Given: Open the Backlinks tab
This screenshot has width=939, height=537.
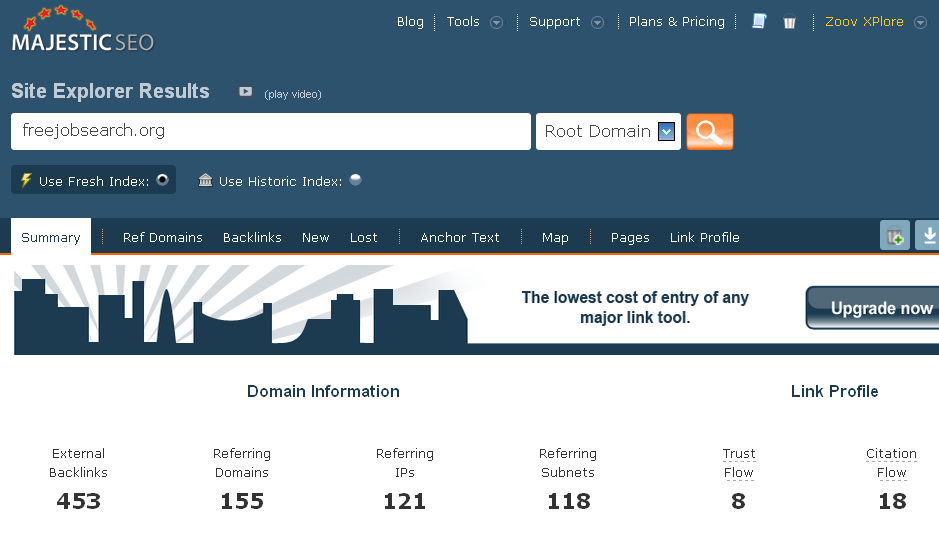Looking at the screenshot, I should pos(252,237).
